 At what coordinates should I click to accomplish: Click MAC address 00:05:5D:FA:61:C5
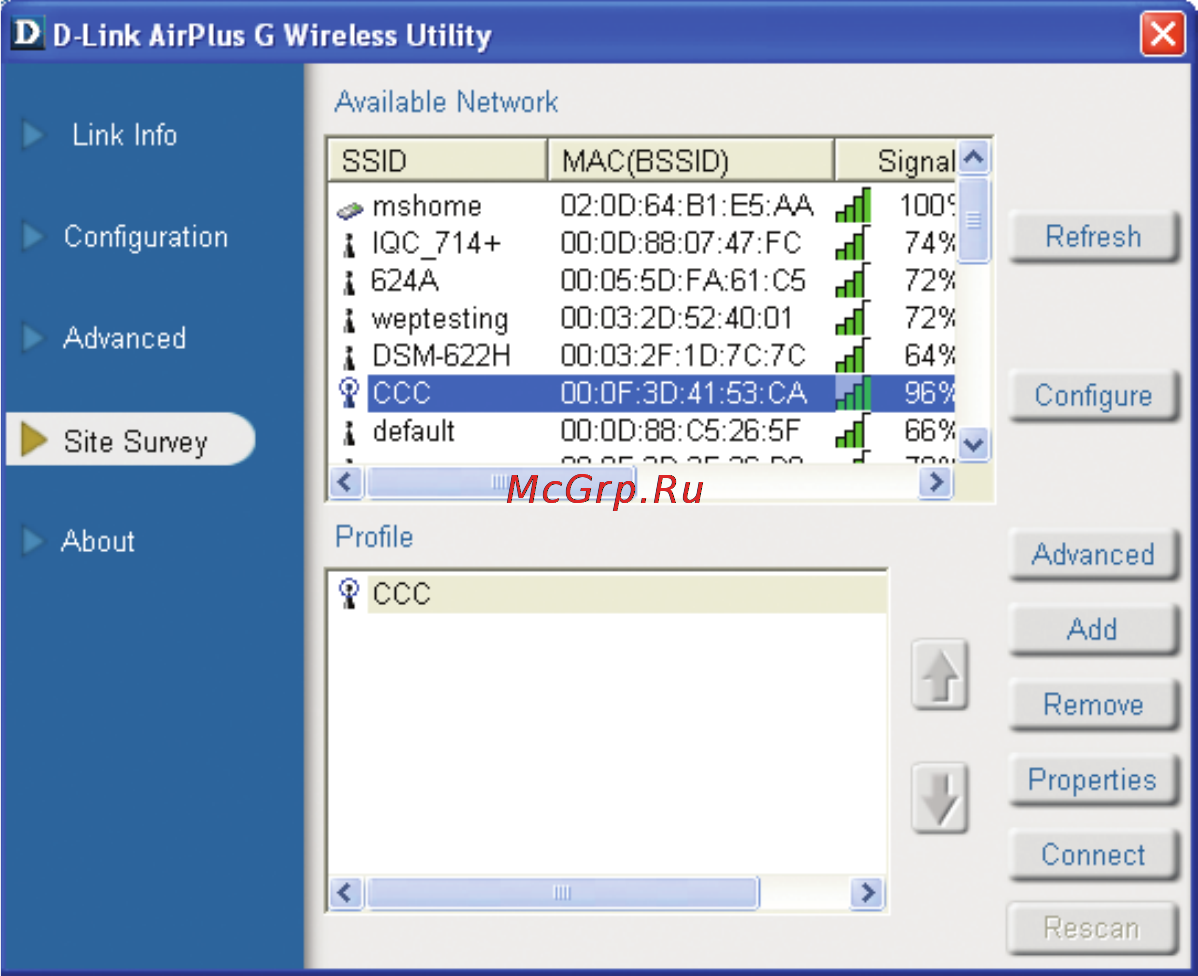(682, 280)
